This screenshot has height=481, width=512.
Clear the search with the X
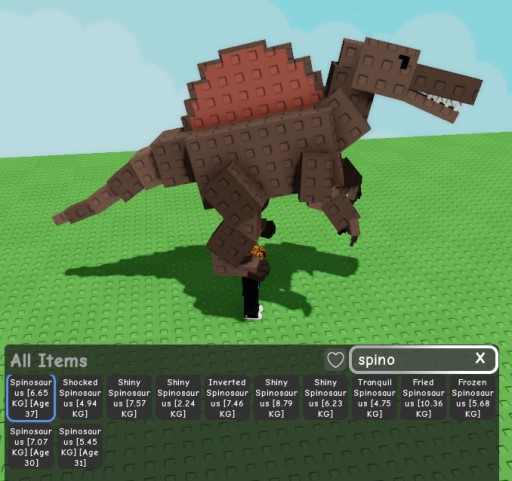coord(480,358)
